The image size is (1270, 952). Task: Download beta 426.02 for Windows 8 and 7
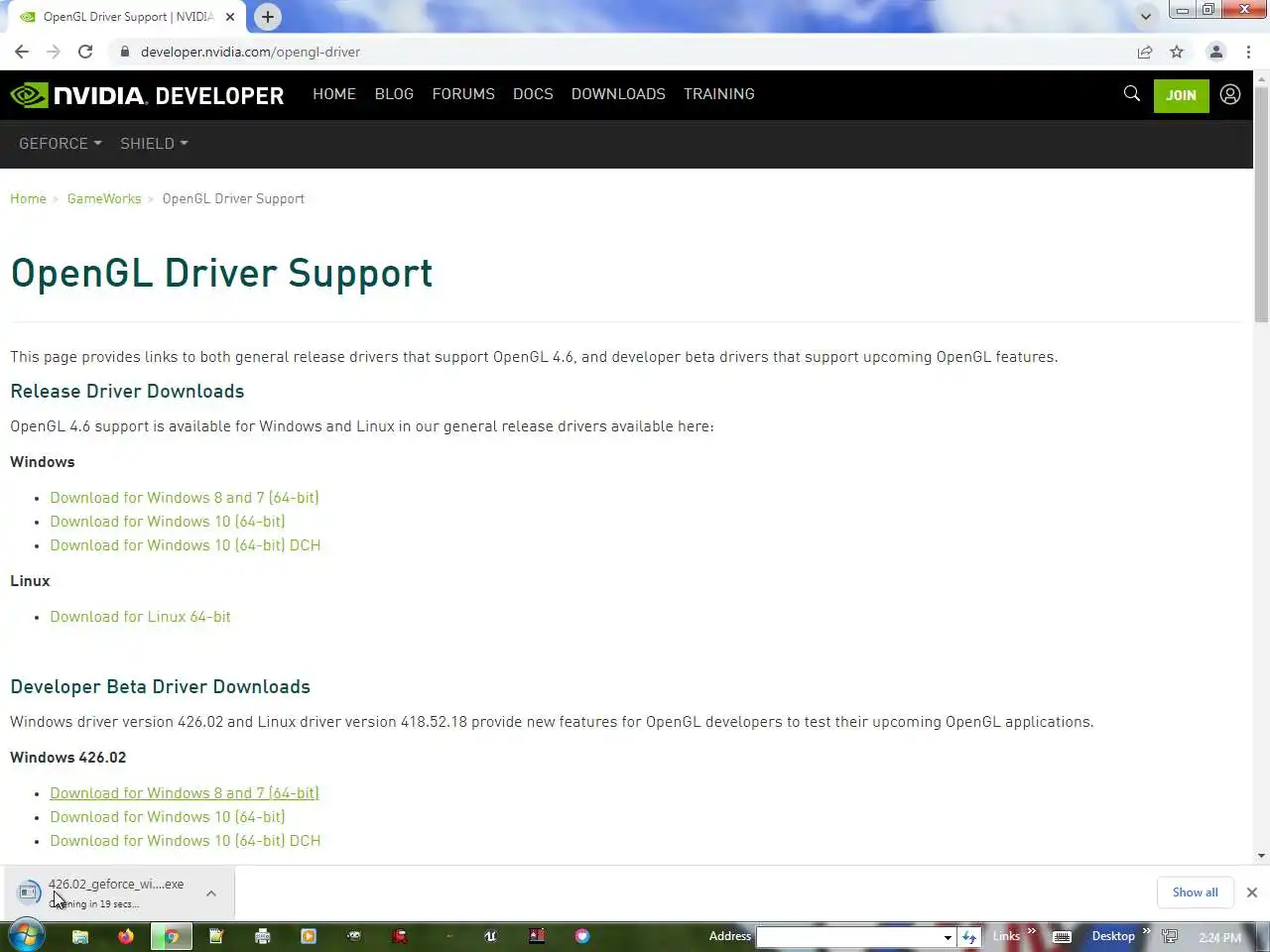click(x=185, y=793)
